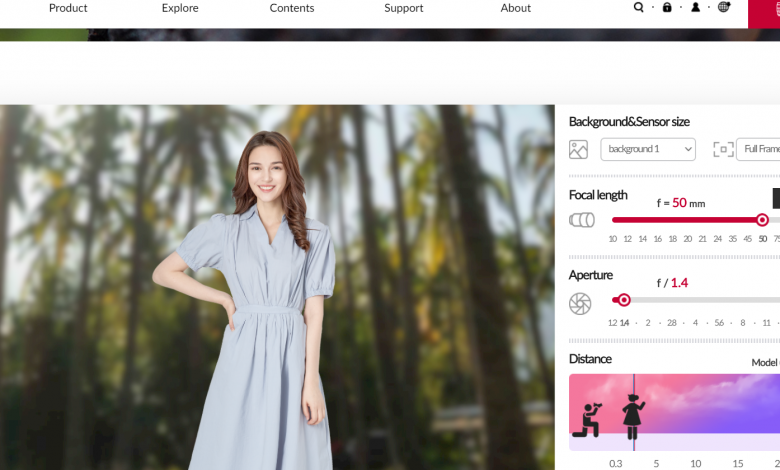Click the 10 mark on focal length scale
This screenshot has width=780, height=470.
click(613, 239)
